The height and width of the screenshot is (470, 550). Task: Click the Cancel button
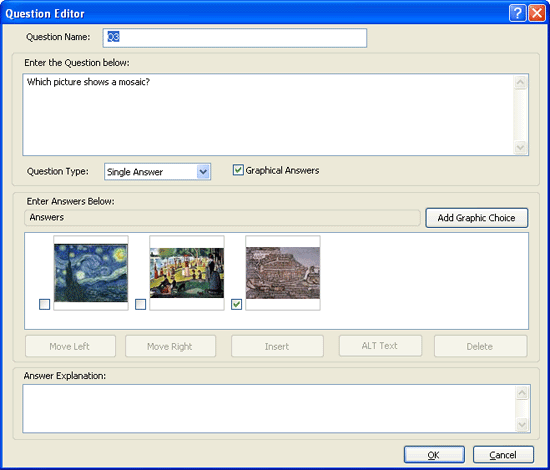(503, 455)
